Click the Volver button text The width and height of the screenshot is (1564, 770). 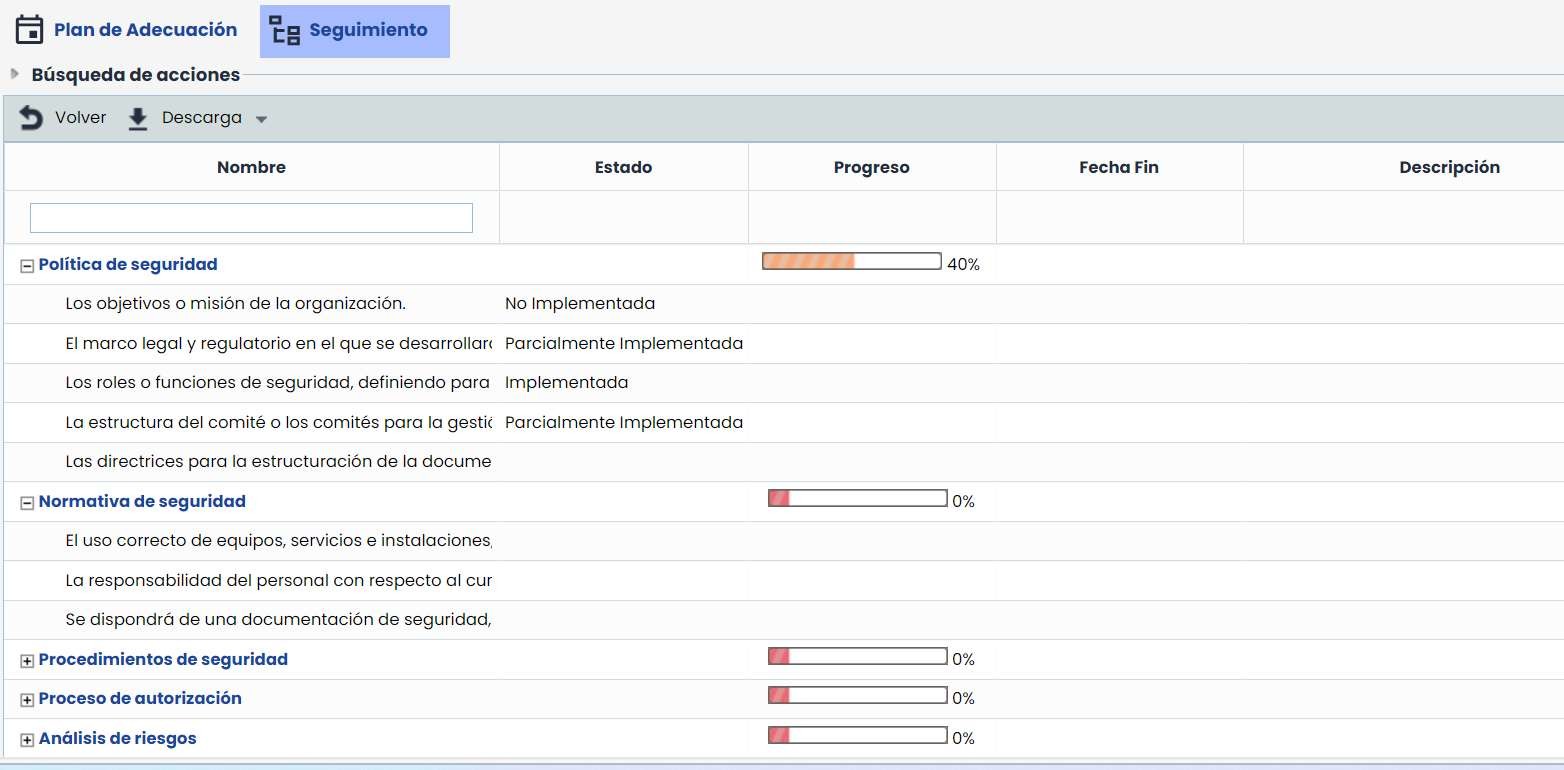click(80, 118)
